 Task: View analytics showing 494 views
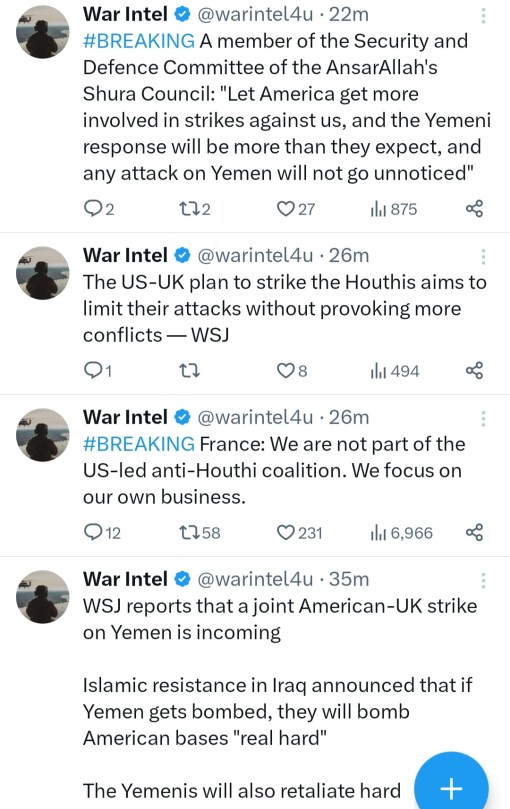coord(394,370)
